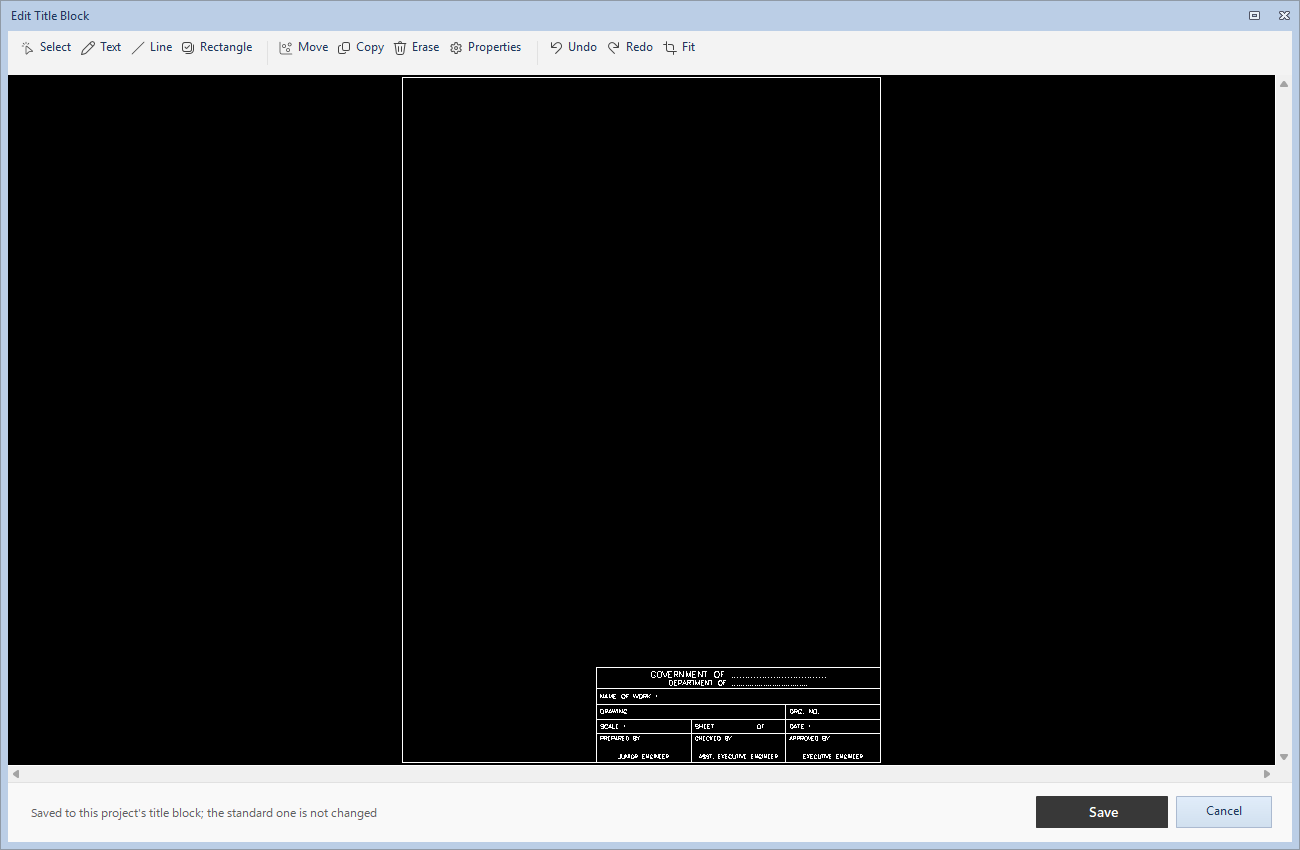
Task: Select the "DRAWING" label in title block
Action: (613, 711)
